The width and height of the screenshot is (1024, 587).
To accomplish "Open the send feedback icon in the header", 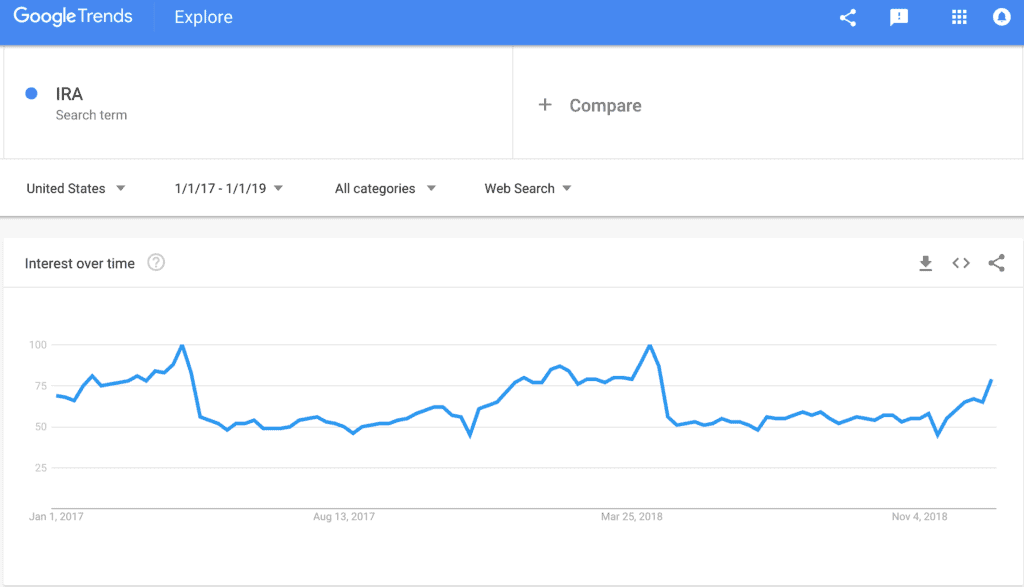I will 899,18.
